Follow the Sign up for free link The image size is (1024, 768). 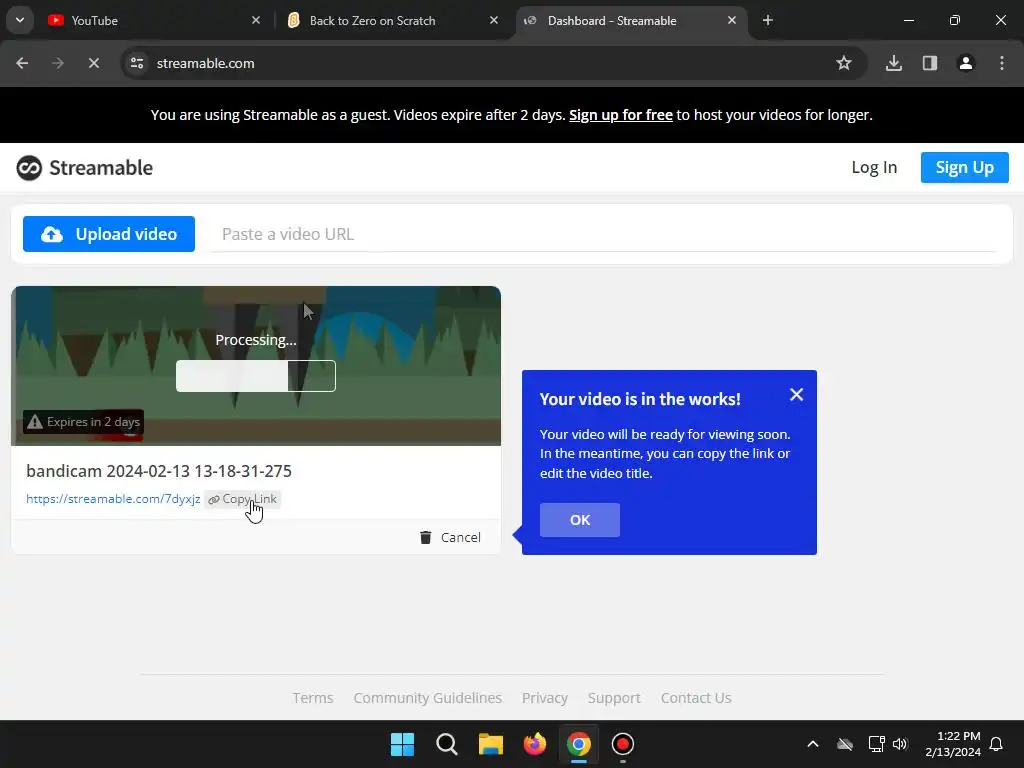[x=620, y=115]
